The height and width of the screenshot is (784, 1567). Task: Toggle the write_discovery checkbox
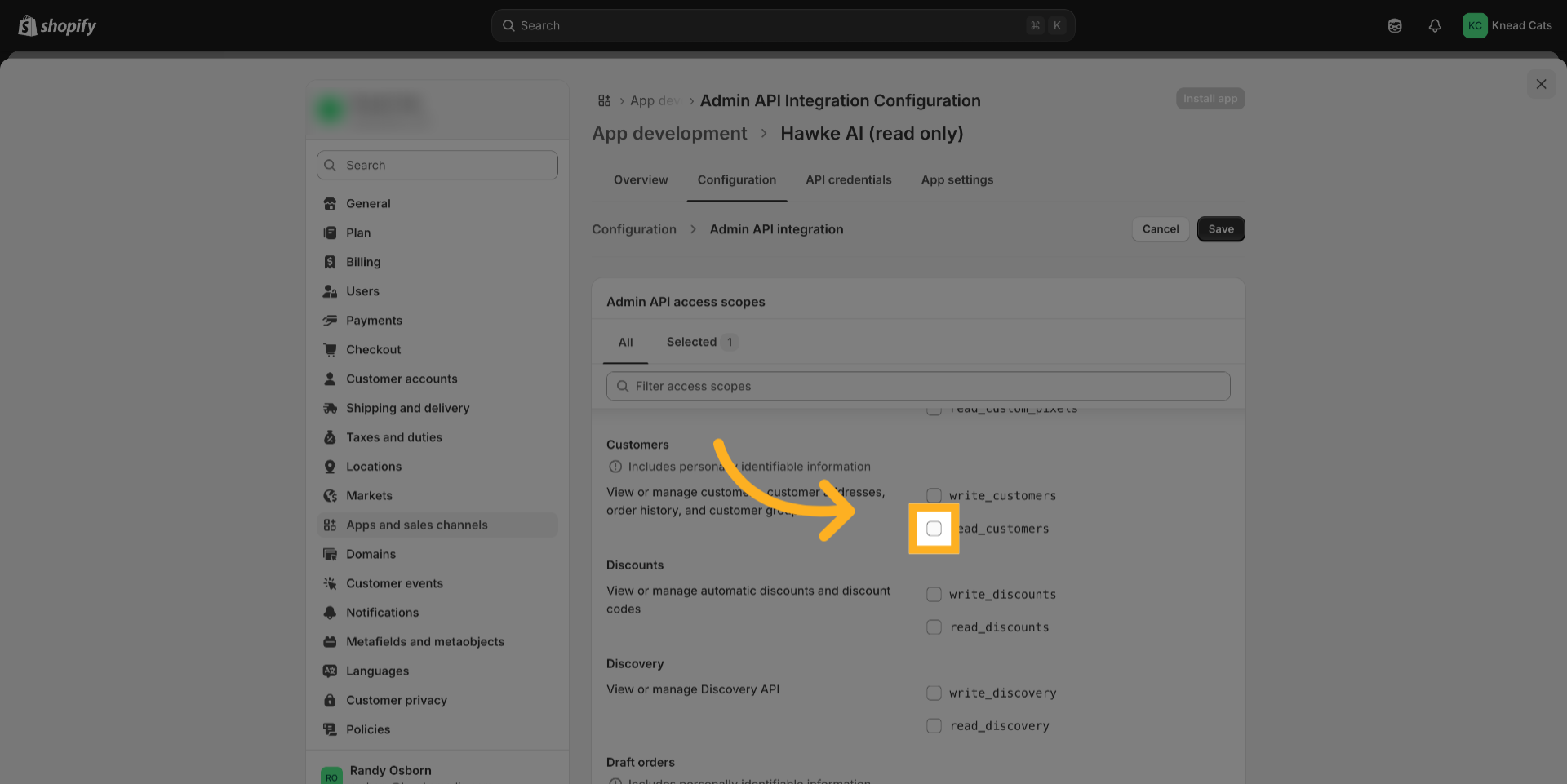[x=934, y=693]
